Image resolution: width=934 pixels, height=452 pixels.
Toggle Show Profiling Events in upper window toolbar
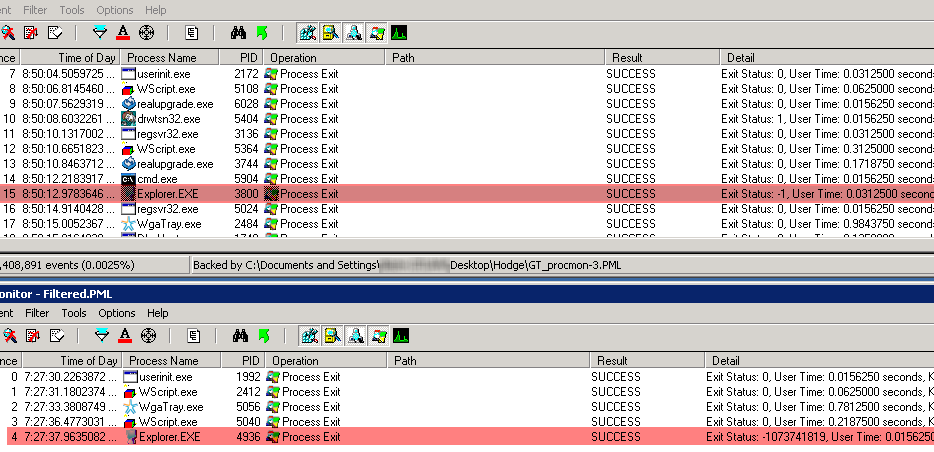point(400,33)
